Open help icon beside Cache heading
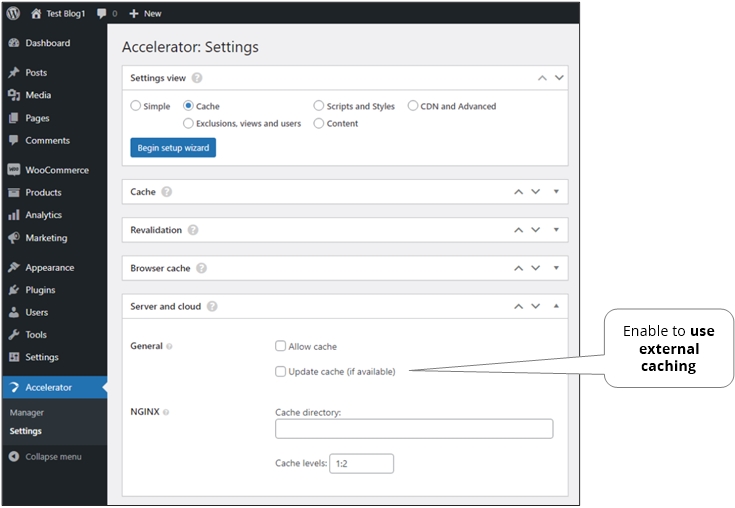The image size is (735, 508). (x=166, y=192)
